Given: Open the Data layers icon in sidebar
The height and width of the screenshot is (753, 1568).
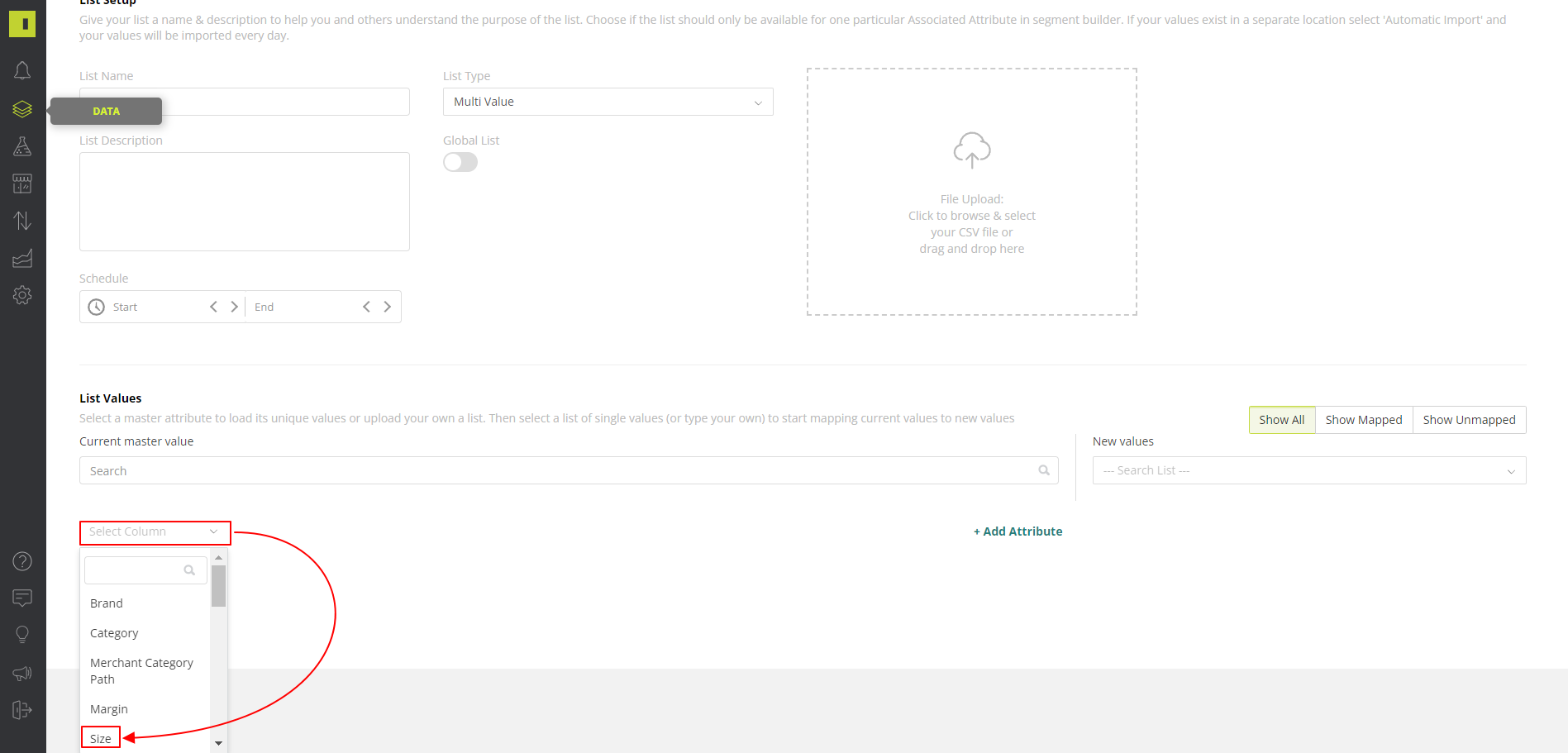Looking at the screenshot, I should 22,109.
